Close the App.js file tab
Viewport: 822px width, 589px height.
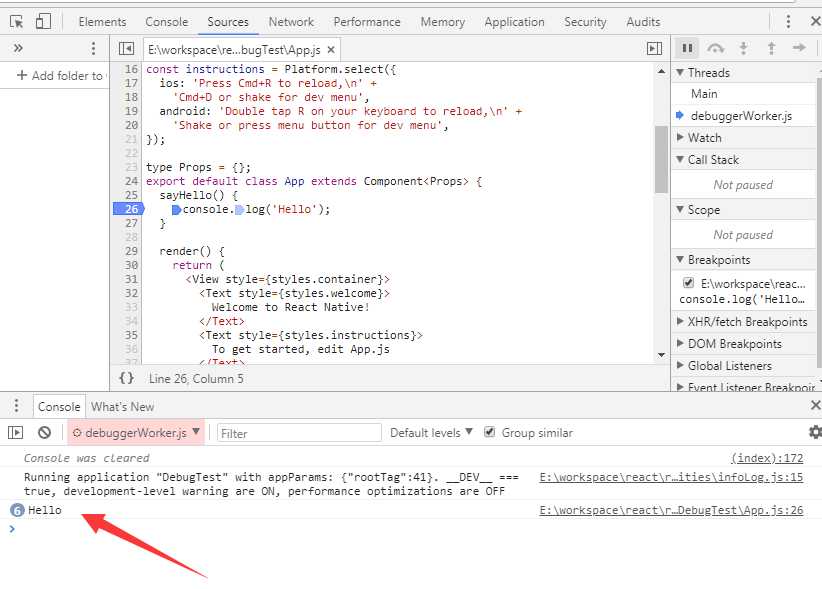click(331, 50)
